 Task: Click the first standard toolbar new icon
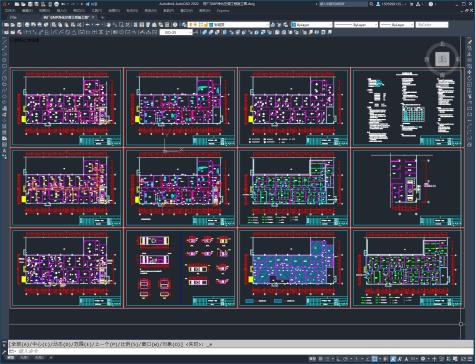pyautogui.click(x=6, y=25)
